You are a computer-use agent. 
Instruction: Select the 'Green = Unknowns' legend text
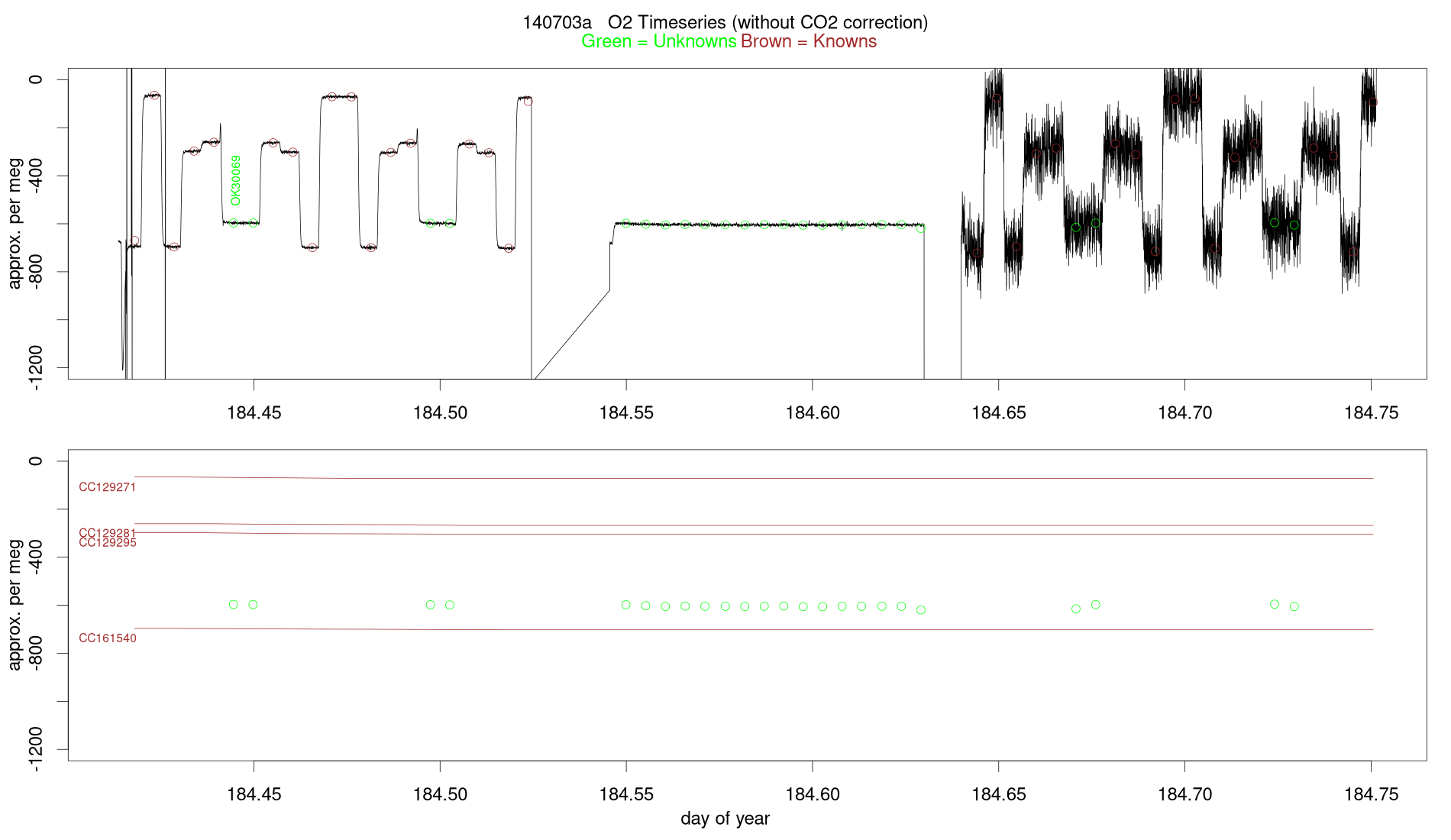(x=659, y=41)
